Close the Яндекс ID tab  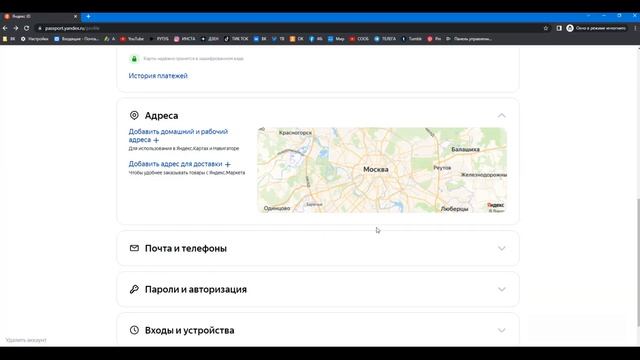pyautogui.click(x=76, y=16)
